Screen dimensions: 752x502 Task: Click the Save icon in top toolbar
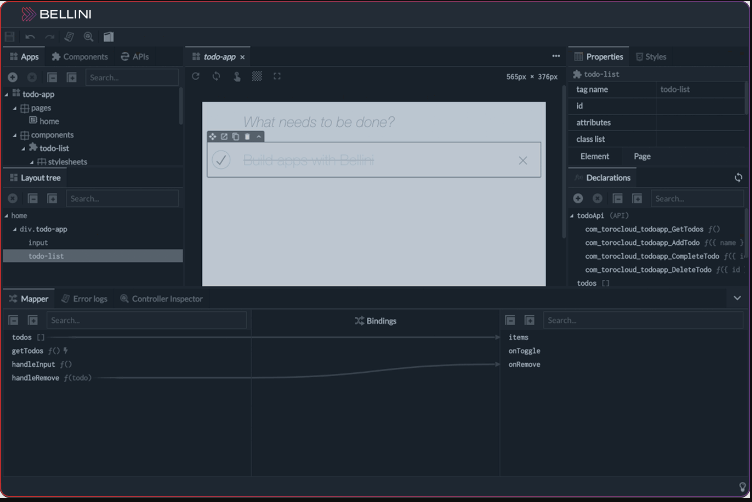[11, 37]
